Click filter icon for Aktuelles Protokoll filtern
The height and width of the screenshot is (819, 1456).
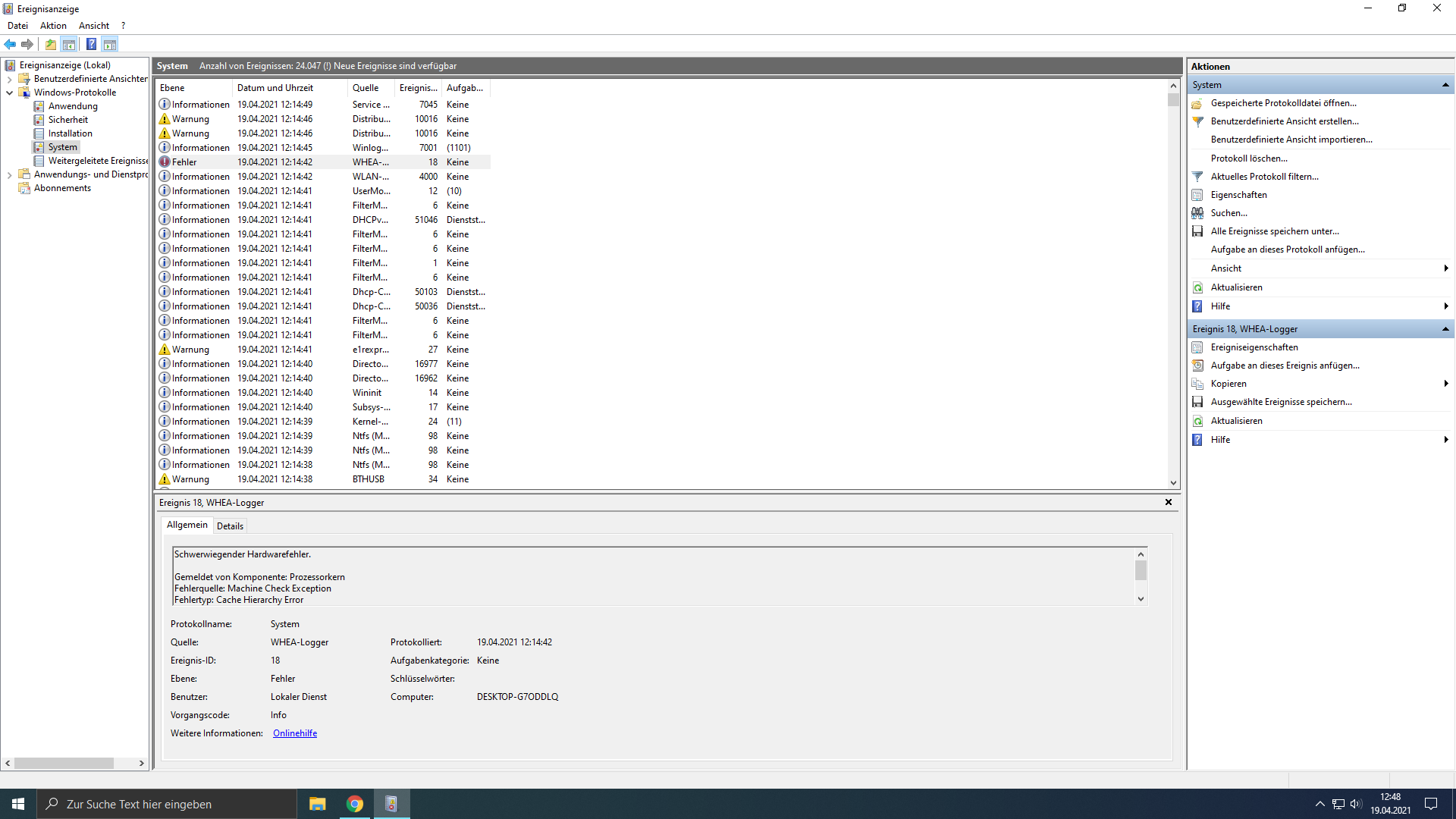(1197, 177)
